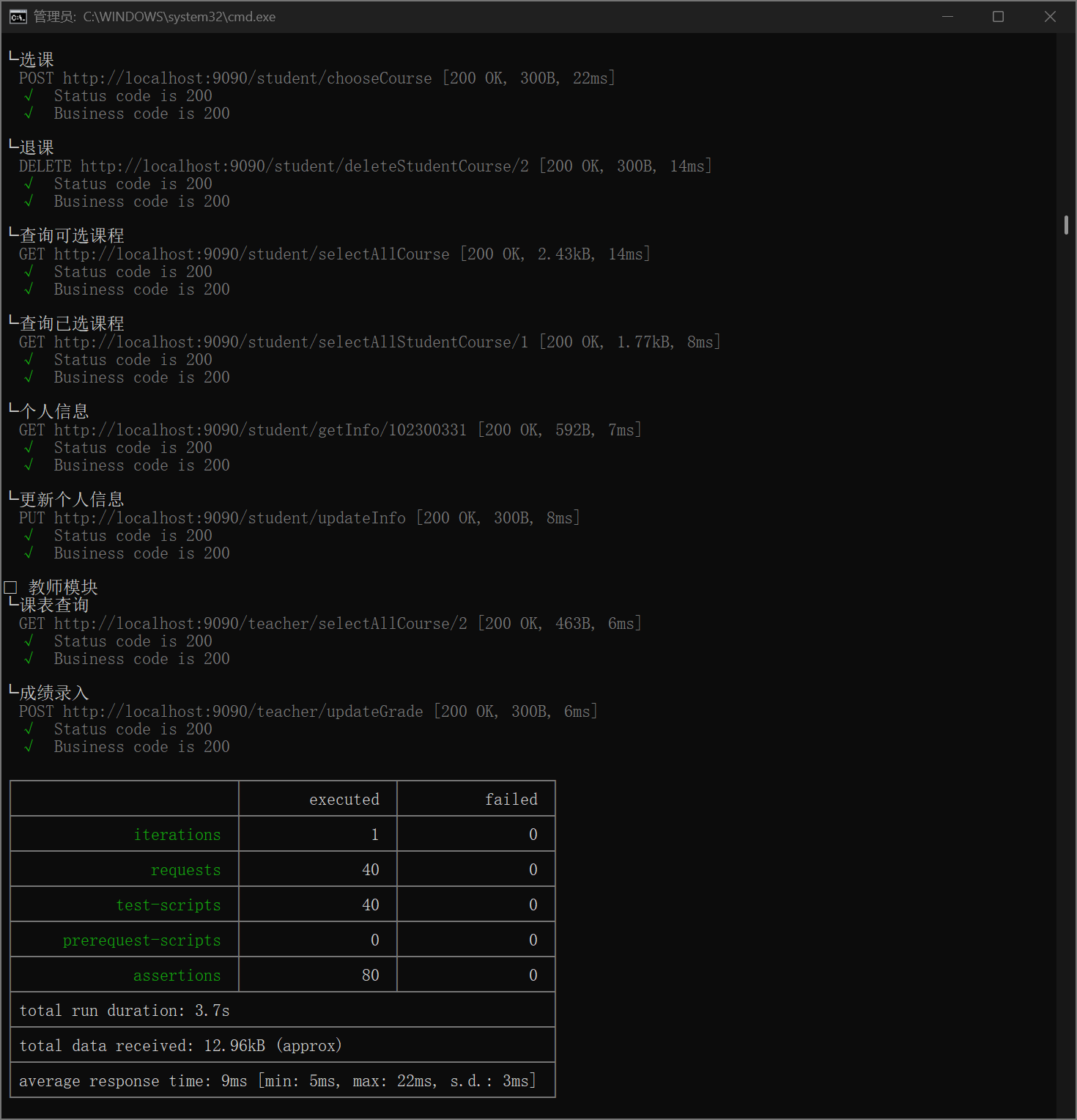The width and height of the screenshot is (1077, 1120).
Task: Click the failed value 0 for assertions
Action: point(533,975)
